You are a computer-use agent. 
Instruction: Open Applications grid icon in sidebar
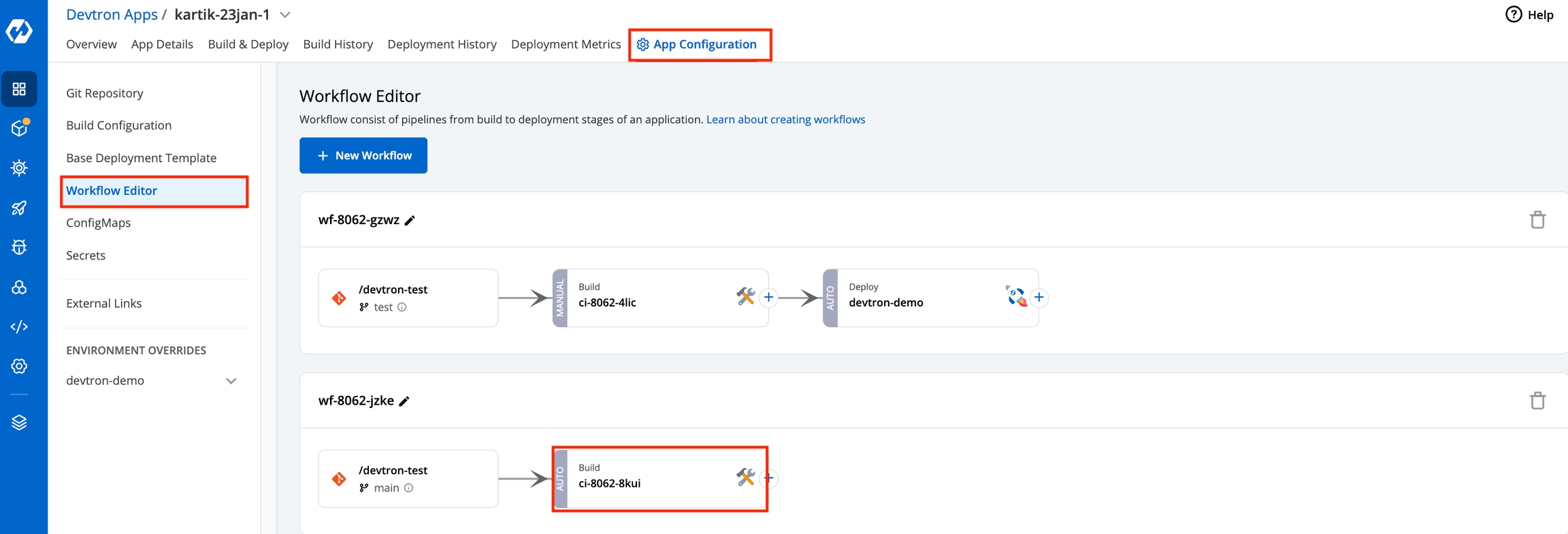pos(19,89)
